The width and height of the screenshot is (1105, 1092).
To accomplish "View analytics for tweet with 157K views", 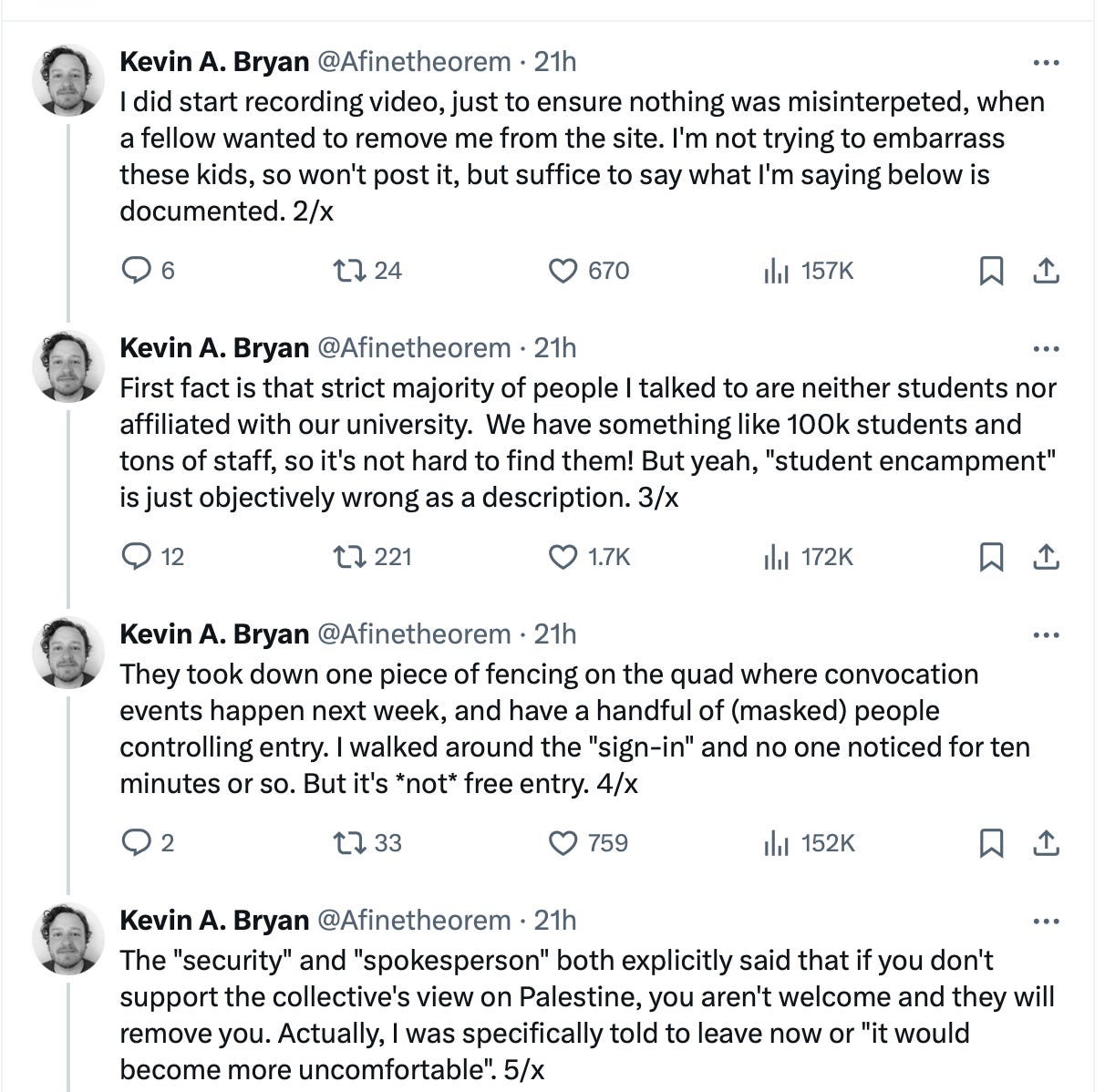I will click(776, 271).
